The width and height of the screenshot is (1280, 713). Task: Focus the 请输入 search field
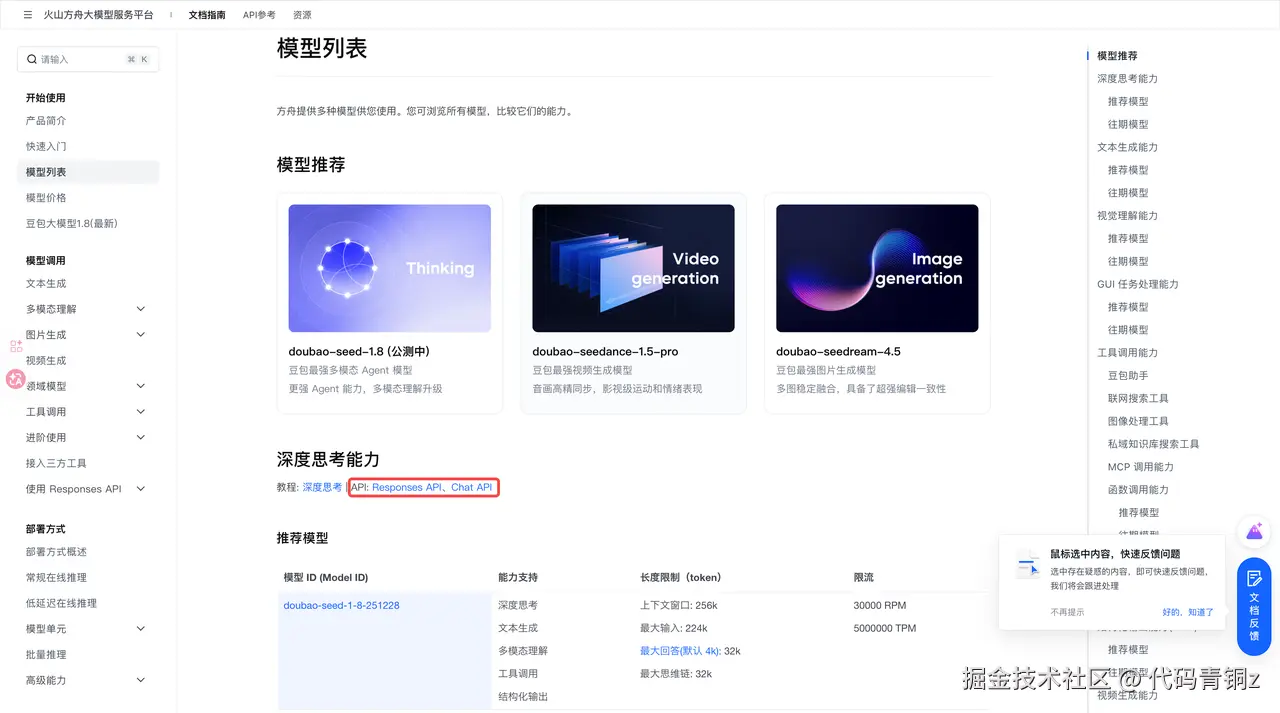point(88,60)
